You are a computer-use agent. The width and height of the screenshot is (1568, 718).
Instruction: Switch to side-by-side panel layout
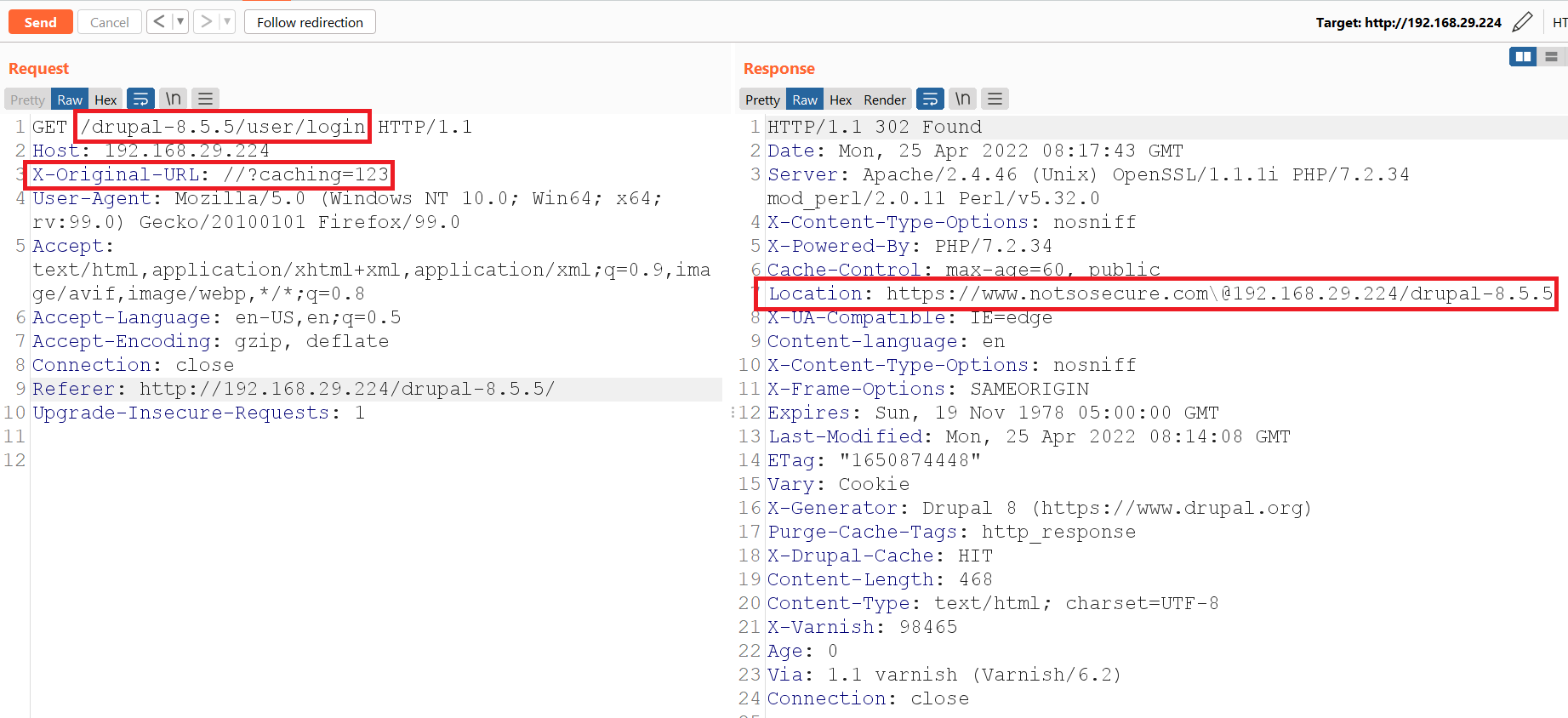pyautogui.click(x=1522, y=57)
